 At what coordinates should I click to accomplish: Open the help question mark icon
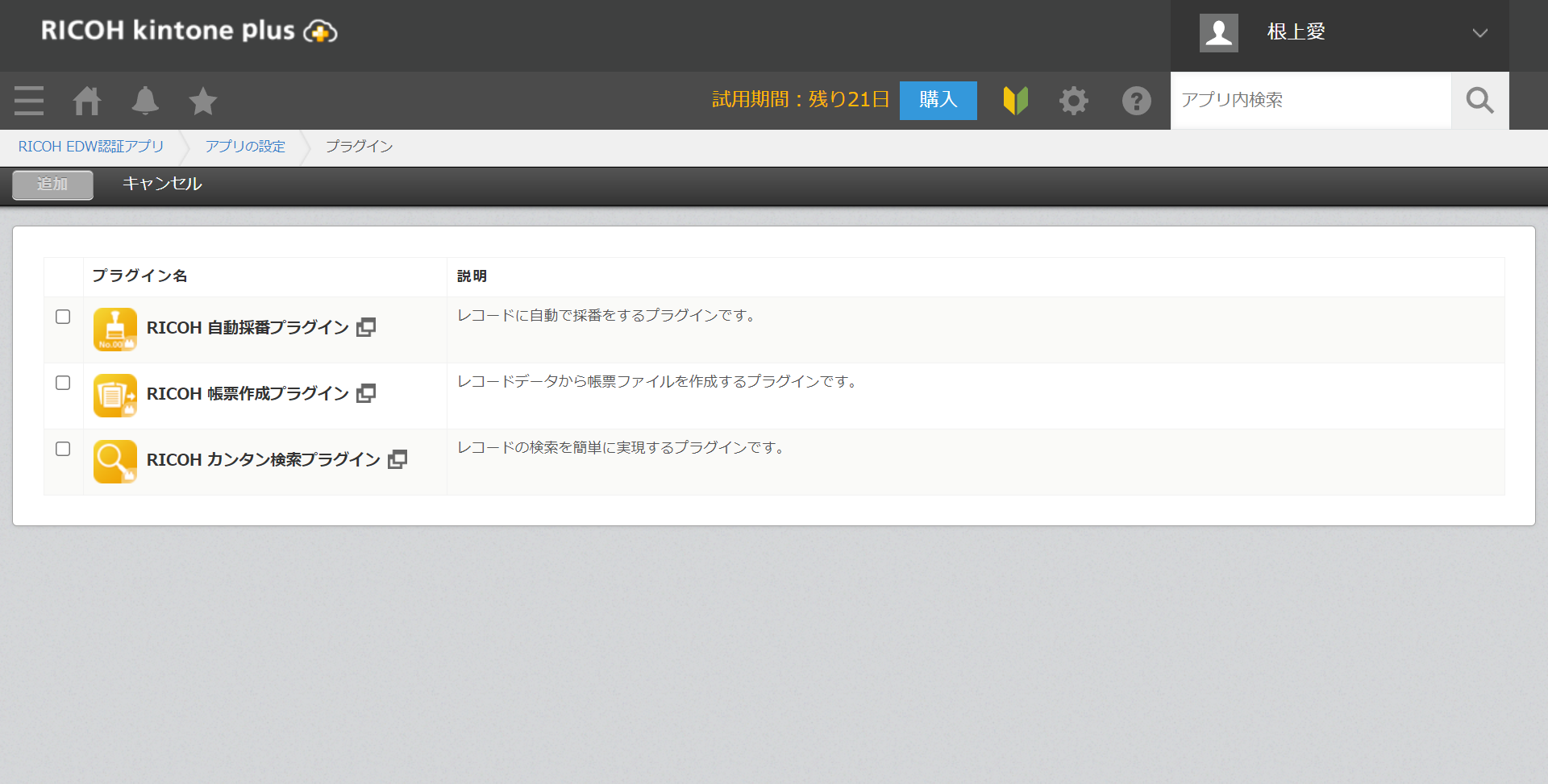[1137, 101]
